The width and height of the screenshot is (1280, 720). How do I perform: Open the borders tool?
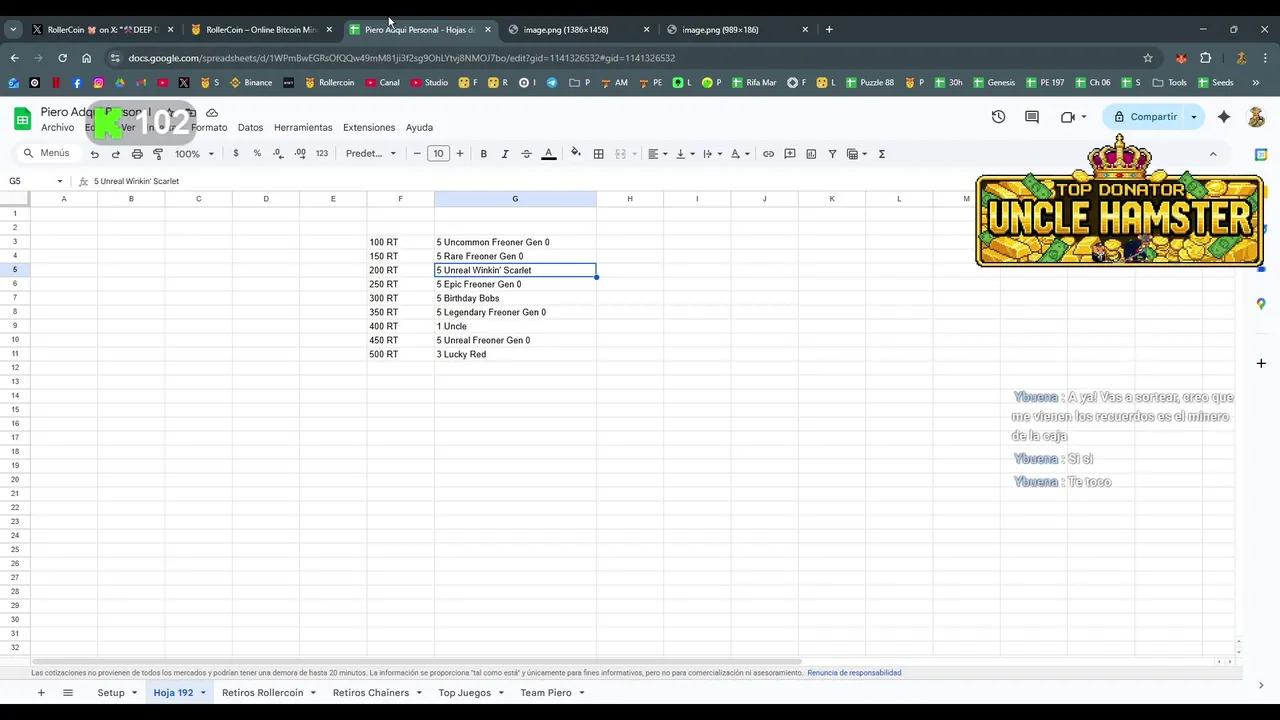tap(598, 154)
